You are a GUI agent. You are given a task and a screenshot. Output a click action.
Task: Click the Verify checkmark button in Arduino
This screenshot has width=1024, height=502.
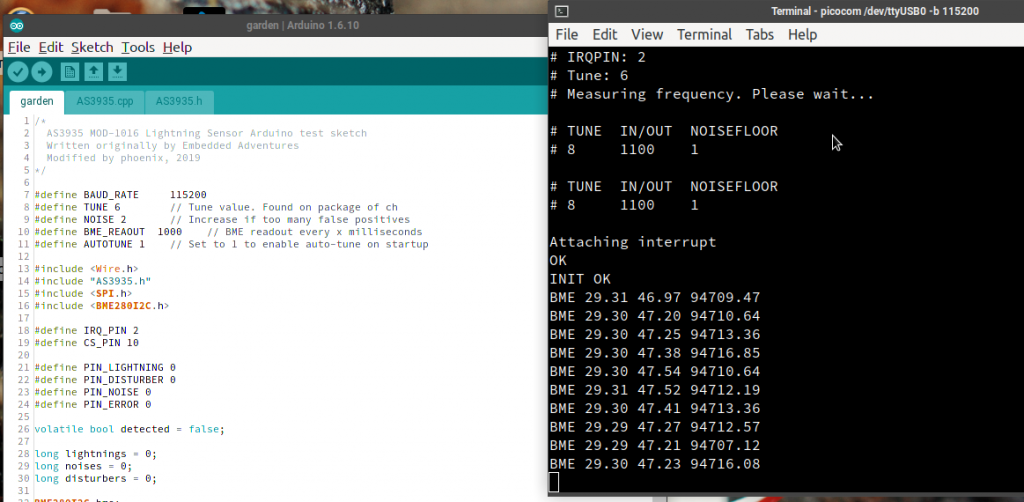pyautogui.click(x=18, y=72)
